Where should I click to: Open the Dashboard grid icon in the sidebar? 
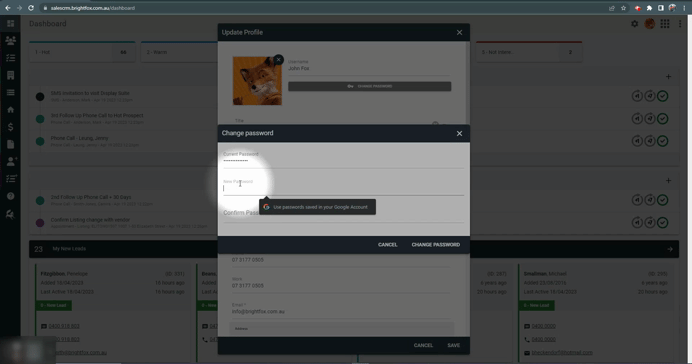11,23
